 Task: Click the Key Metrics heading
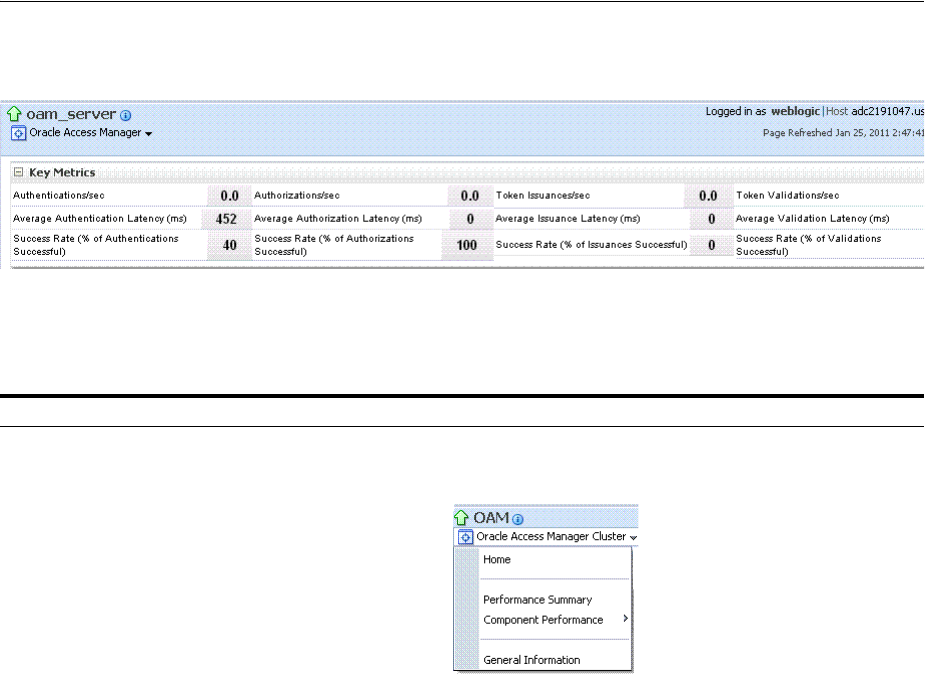coord(62,172)
